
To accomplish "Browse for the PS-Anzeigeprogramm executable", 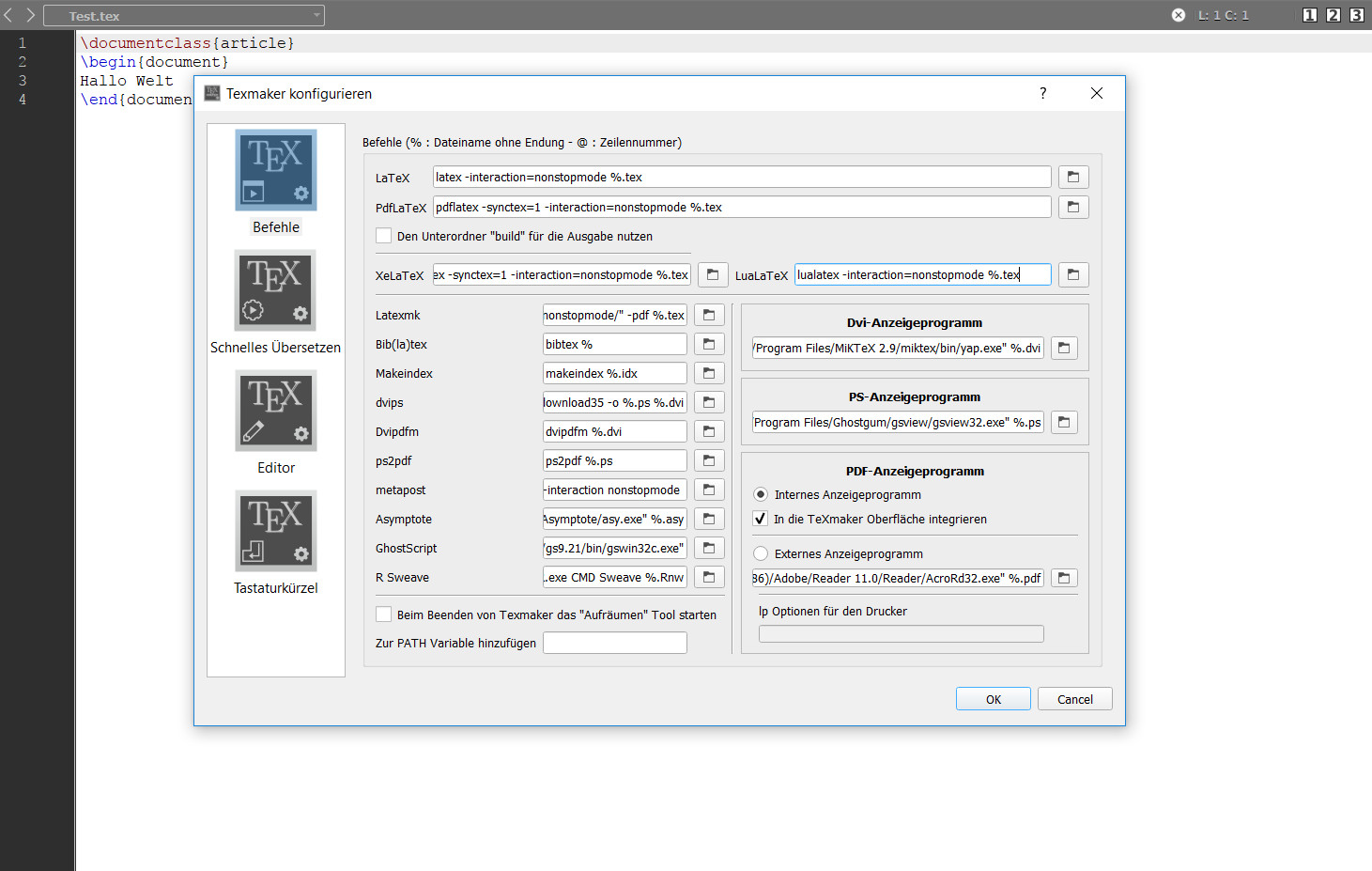I will click(x=1064, y=422).
